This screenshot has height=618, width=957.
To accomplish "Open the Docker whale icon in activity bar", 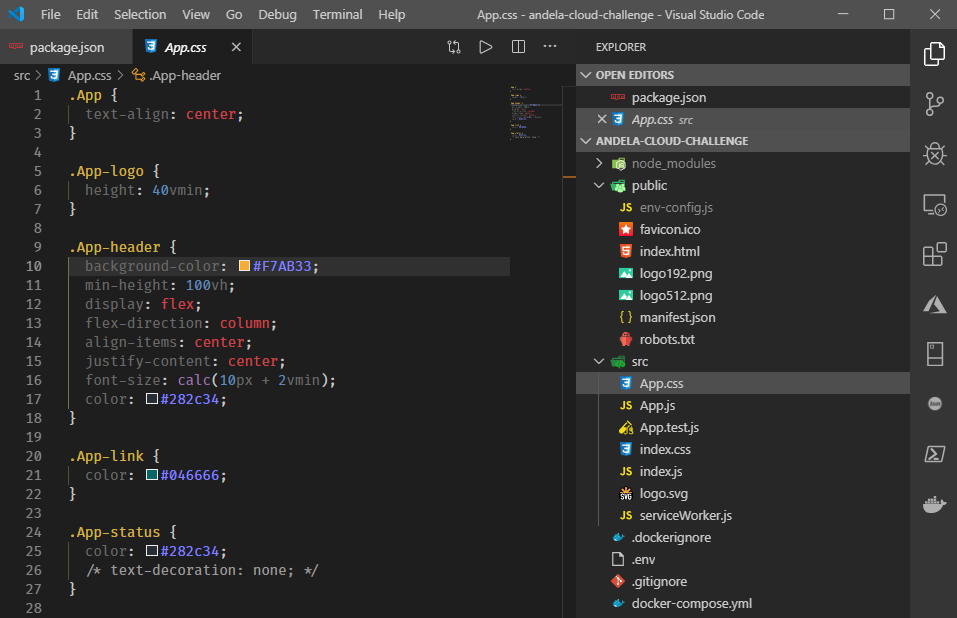I will pos(934,505).
